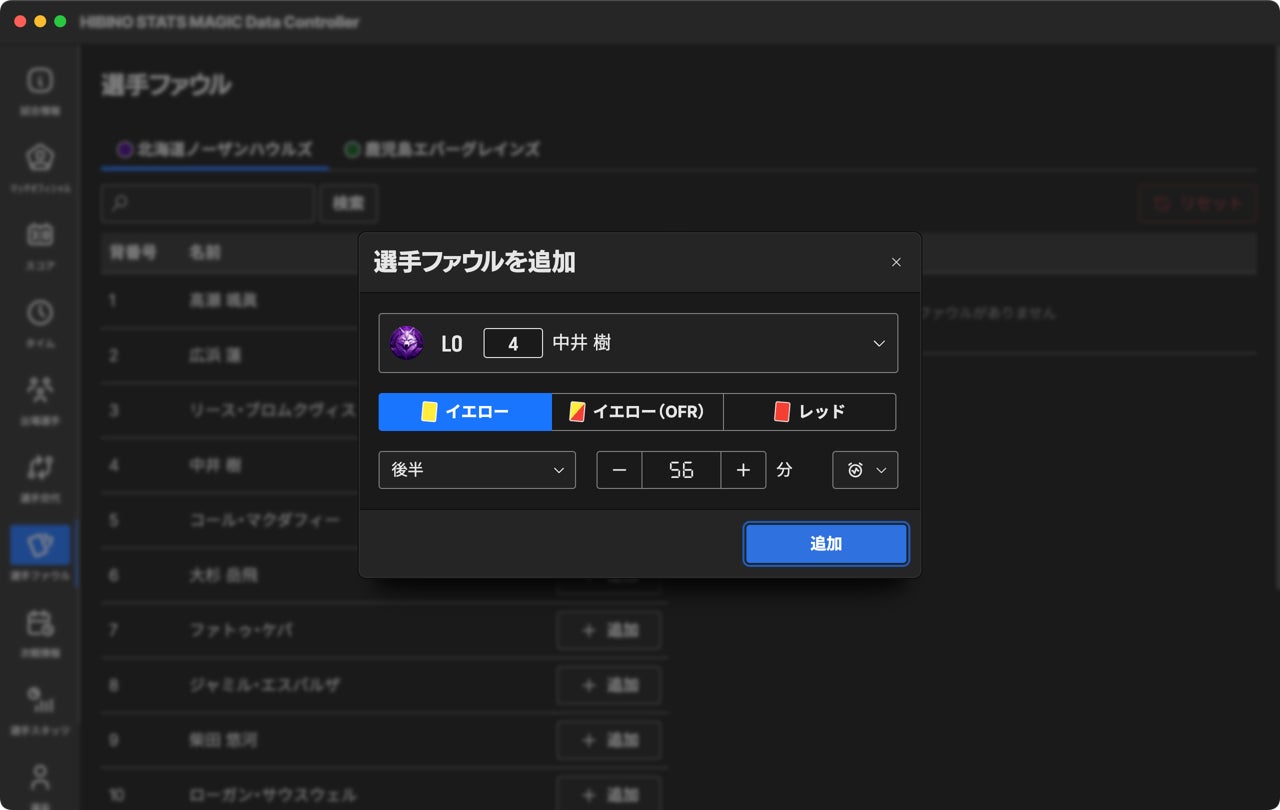Switch to the 北海道ノーザンハウルズ team tab
Image resolution: width=1280 pixels, height=810 pixels.
click(x=215, y=150)
